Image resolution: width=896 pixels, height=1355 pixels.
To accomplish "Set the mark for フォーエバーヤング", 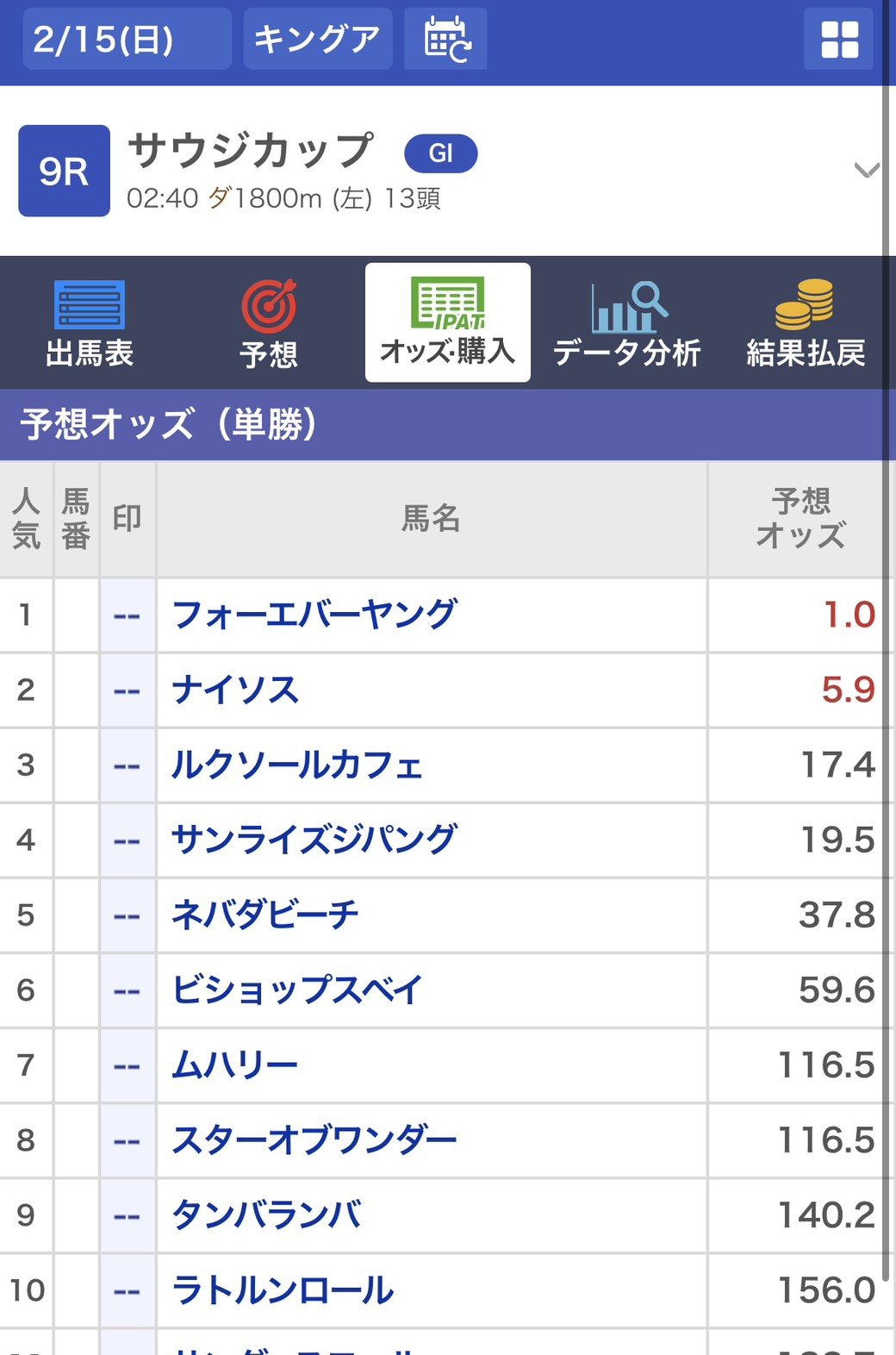I will 128,615.
